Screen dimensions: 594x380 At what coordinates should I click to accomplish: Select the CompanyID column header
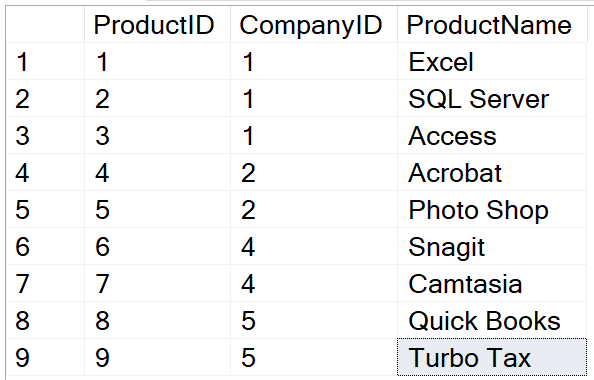coord(314,25)
